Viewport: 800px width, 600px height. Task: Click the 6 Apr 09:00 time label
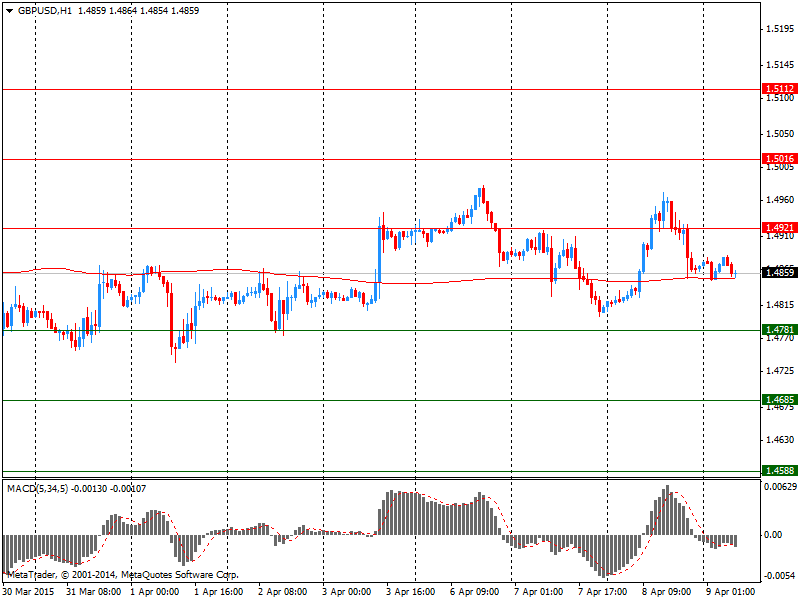(x=474, y=592)
